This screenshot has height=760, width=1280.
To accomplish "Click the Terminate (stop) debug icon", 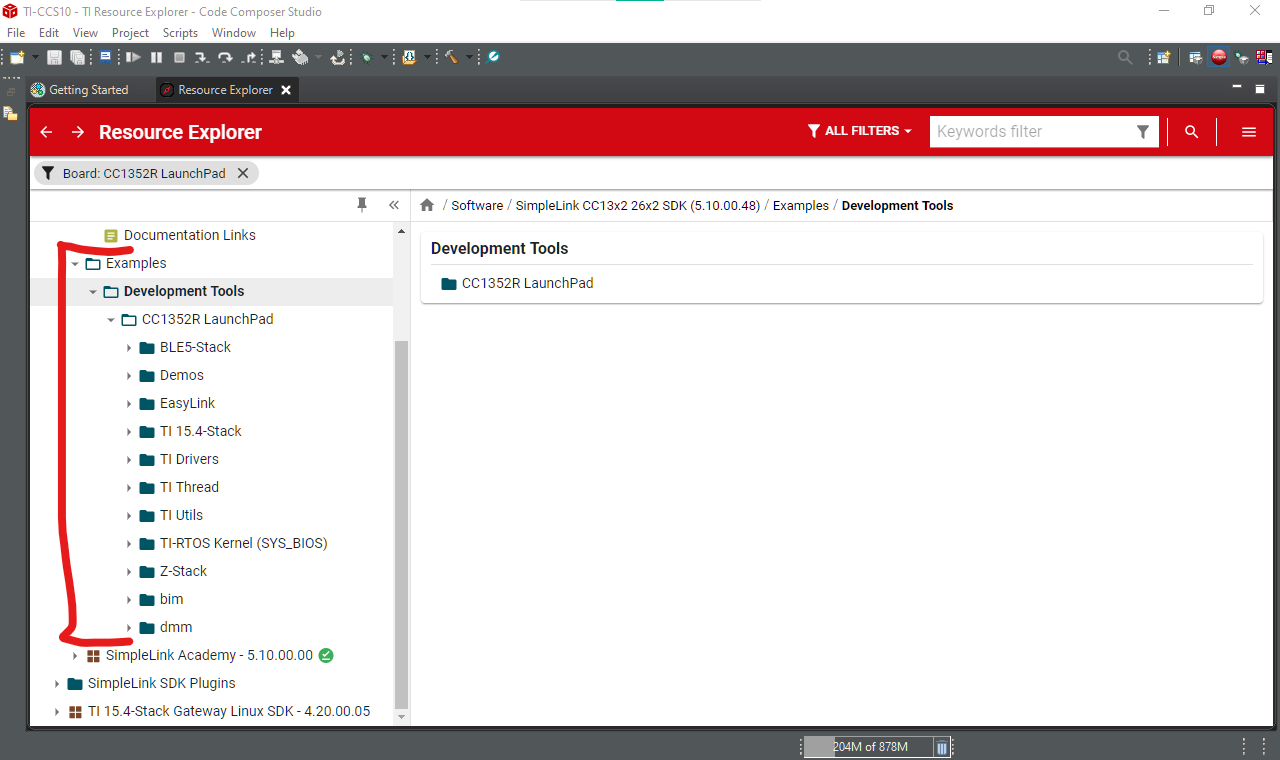I will [180, 58].
